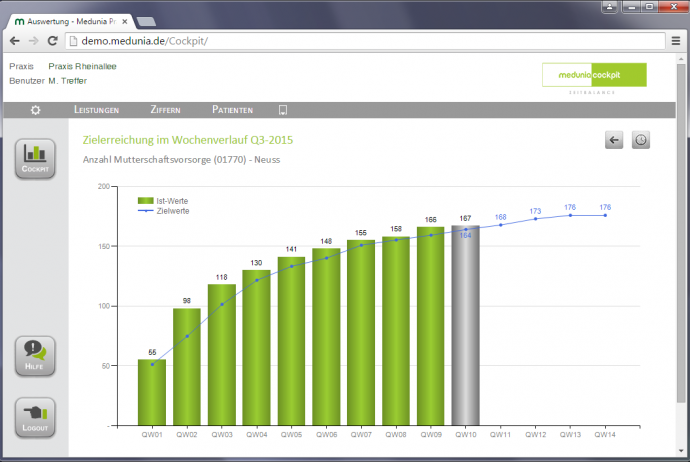Click the back arrow button above chart
The width and height of the screenshot is (690, 462).
[x=614, y=141]
